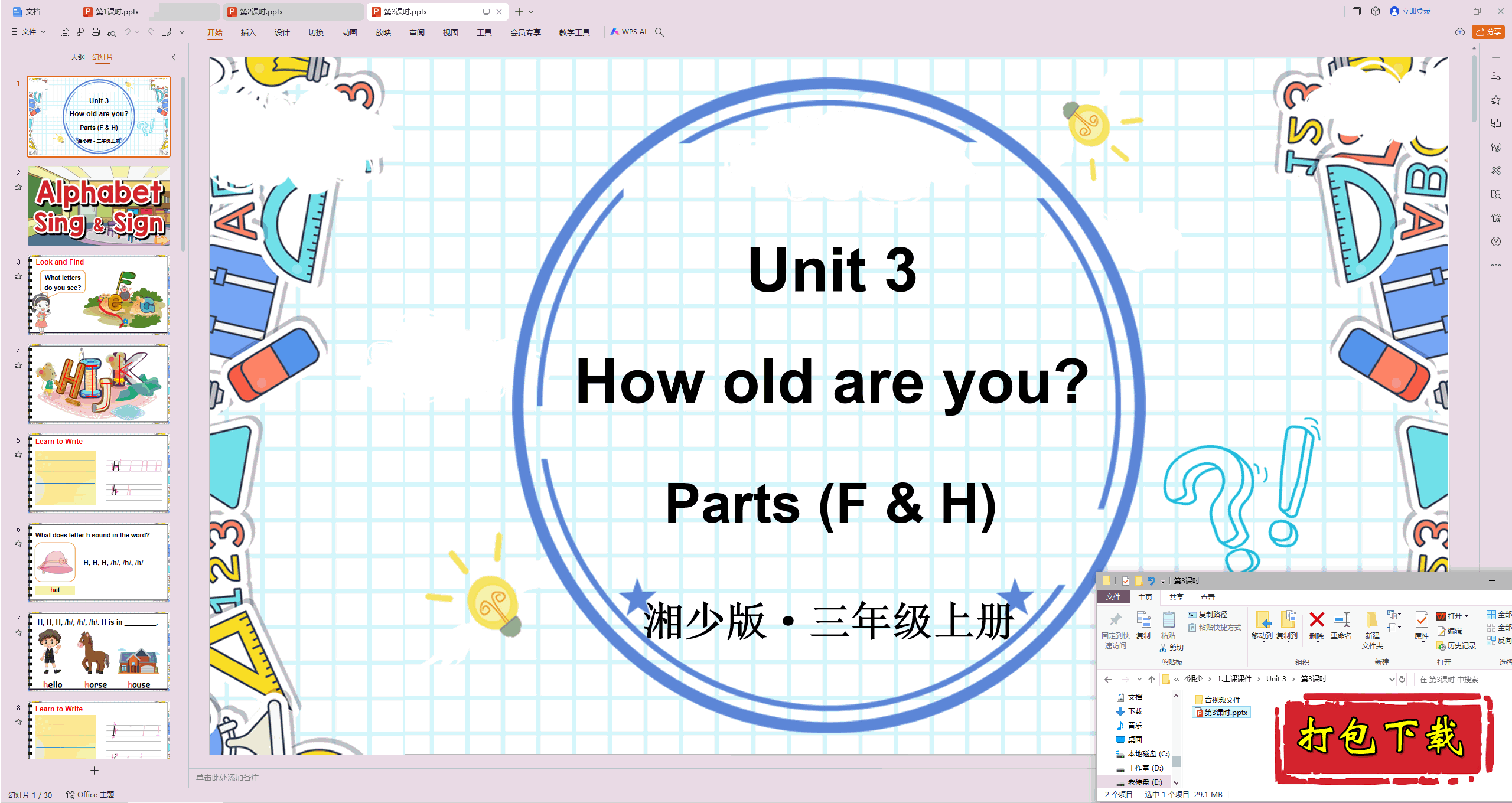The image size is (1512, 803).
Task: Click the save icon in WPS quick toolbar
Action: point(65,32)
